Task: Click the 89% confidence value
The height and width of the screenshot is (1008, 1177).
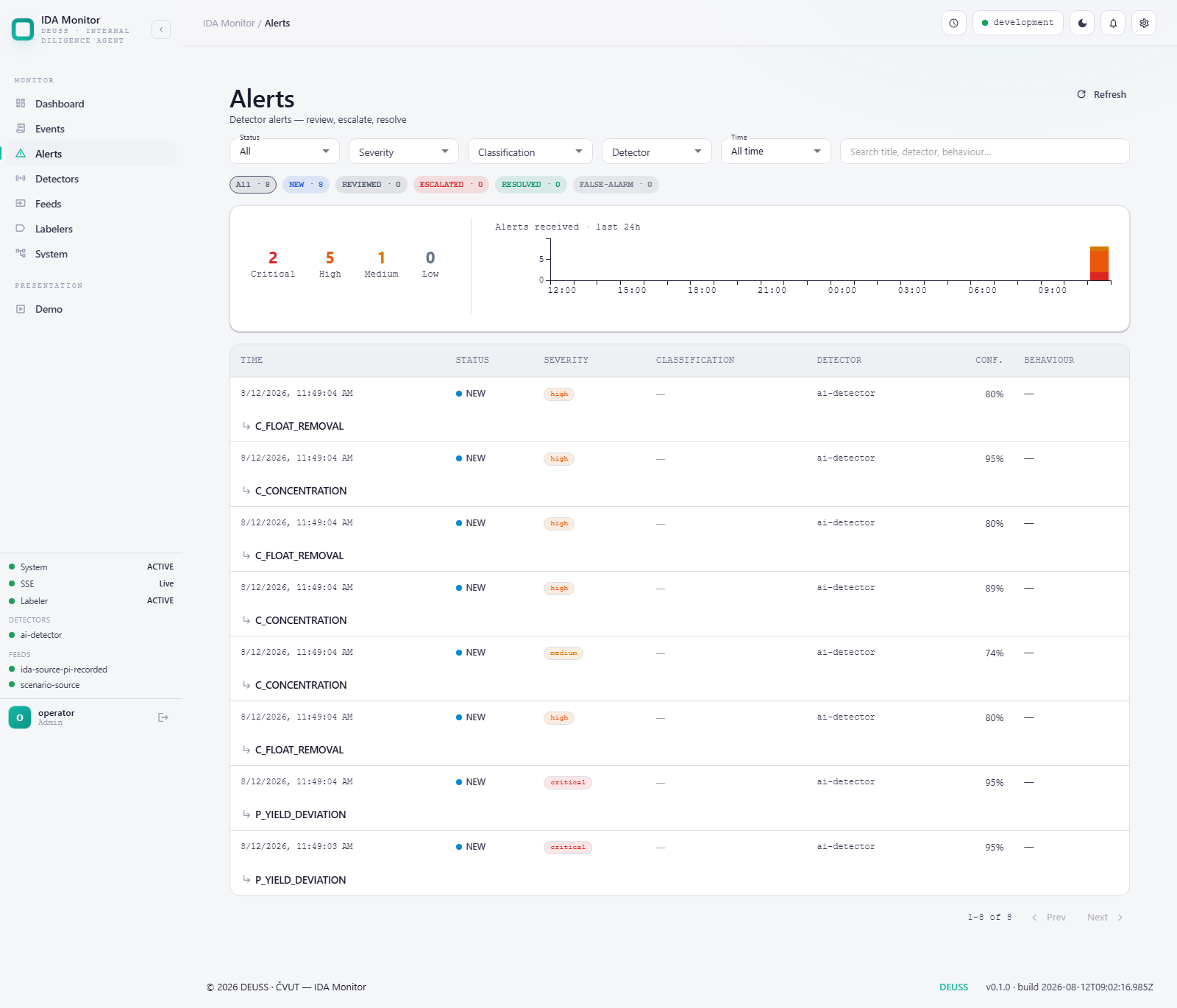Action: pyautogui.click(x=995, y=589)
